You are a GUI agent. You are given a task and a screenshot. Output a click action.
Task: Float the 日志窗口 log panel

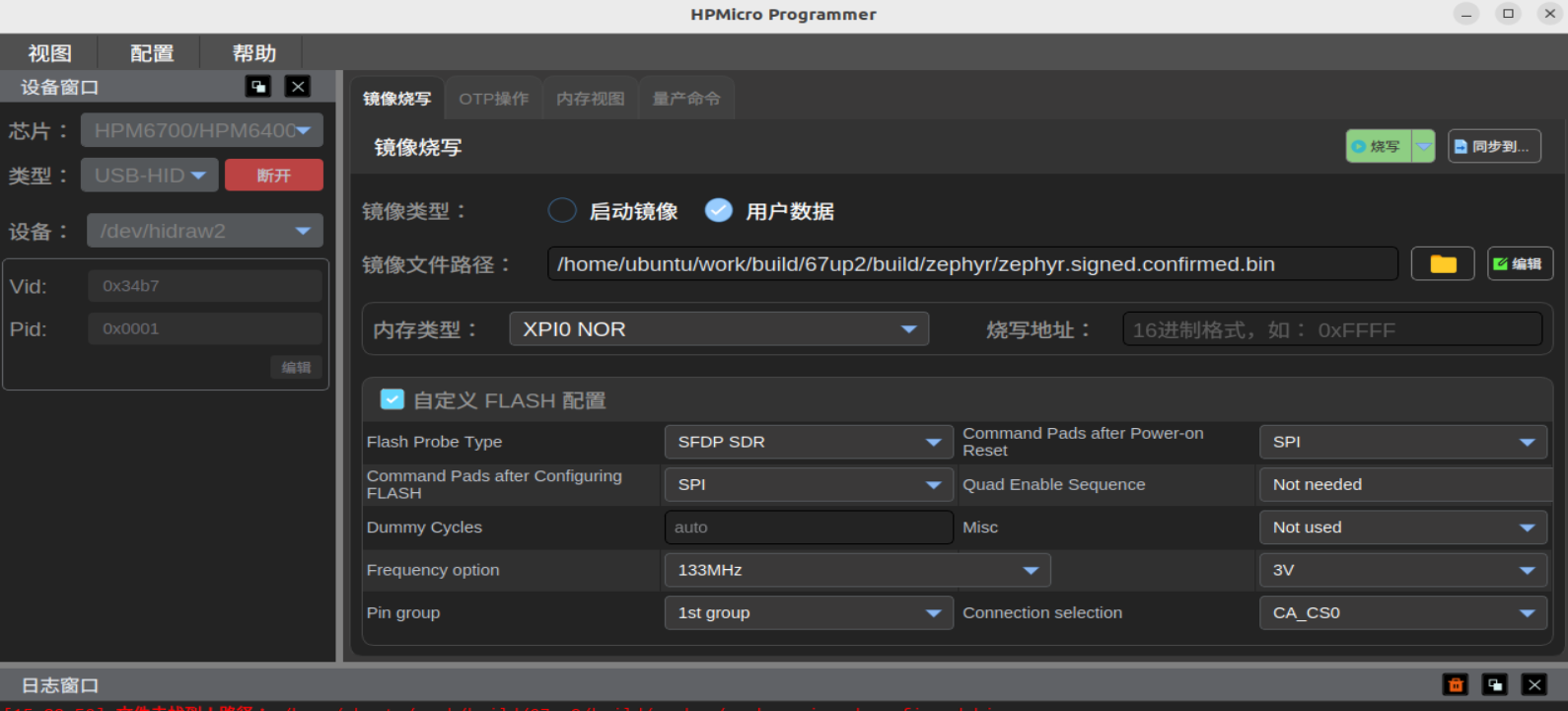tap(1495, 684)
